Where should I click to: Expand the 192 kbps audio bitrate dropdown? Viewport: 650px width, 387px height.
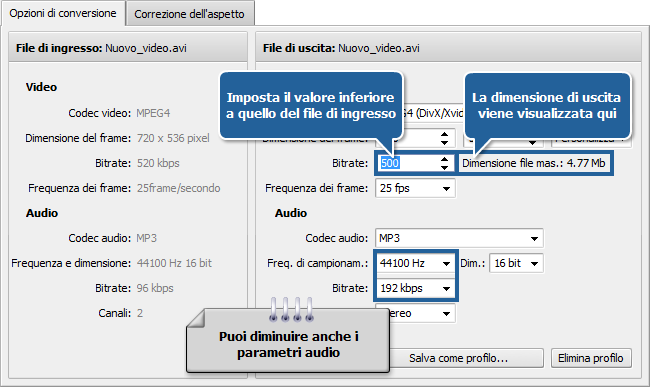coord(415,288)
